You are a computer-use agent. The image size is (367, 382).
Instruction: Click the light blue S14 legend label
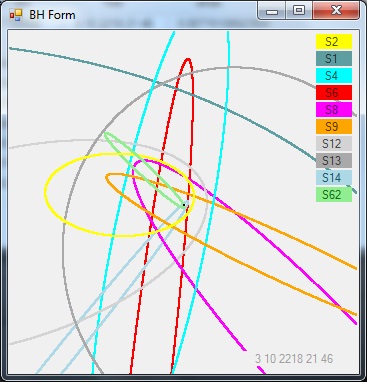coord(334,178)
